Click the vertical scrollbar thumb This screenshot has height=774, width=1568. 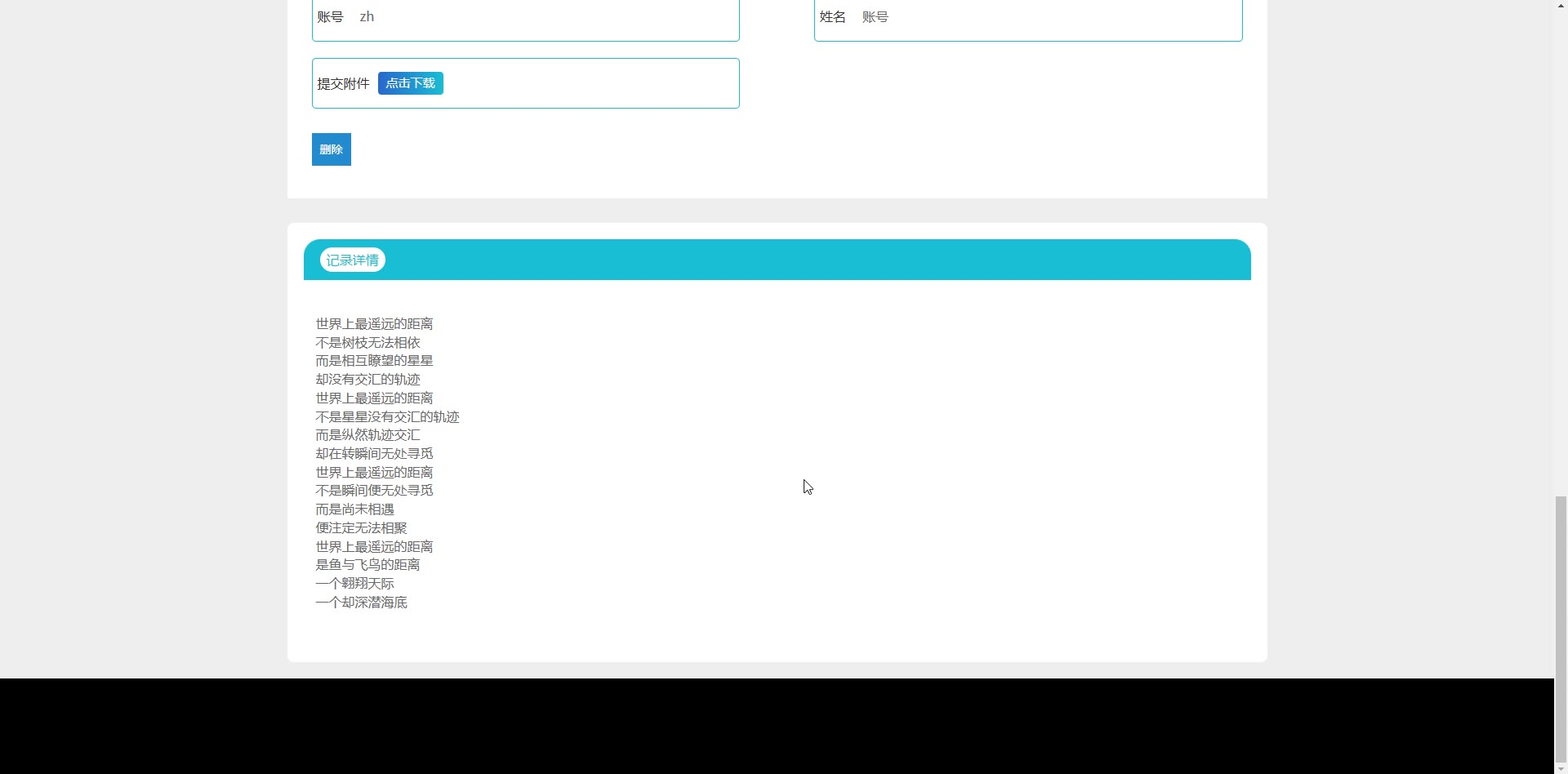coord(1561,628)
